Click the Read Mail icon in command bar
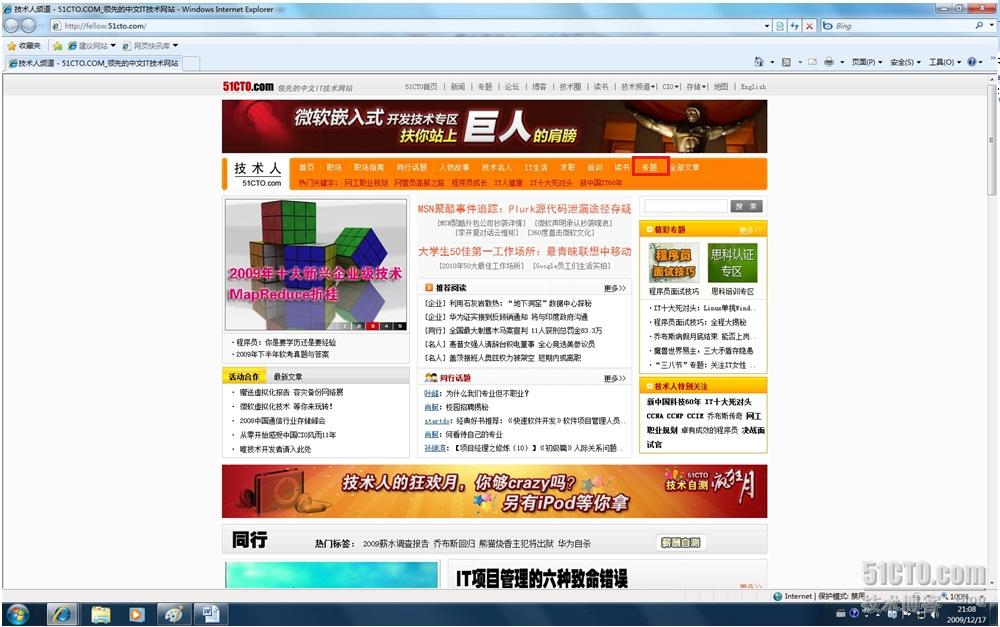The width and height of the screenshot is (1000, 627). pyautogui.click(x=812, y=62)
